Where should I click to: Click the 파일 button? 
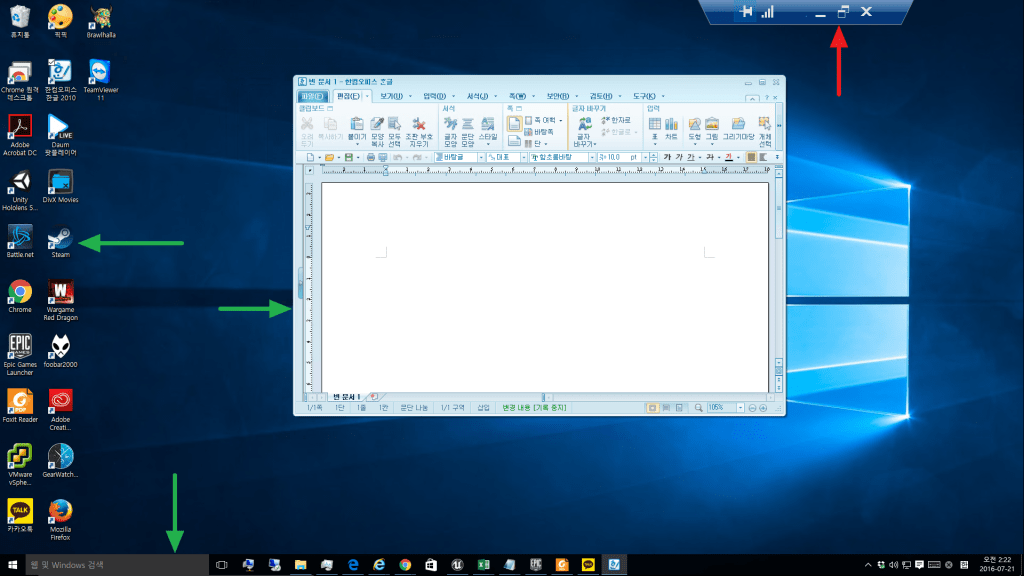click(313, 96)
